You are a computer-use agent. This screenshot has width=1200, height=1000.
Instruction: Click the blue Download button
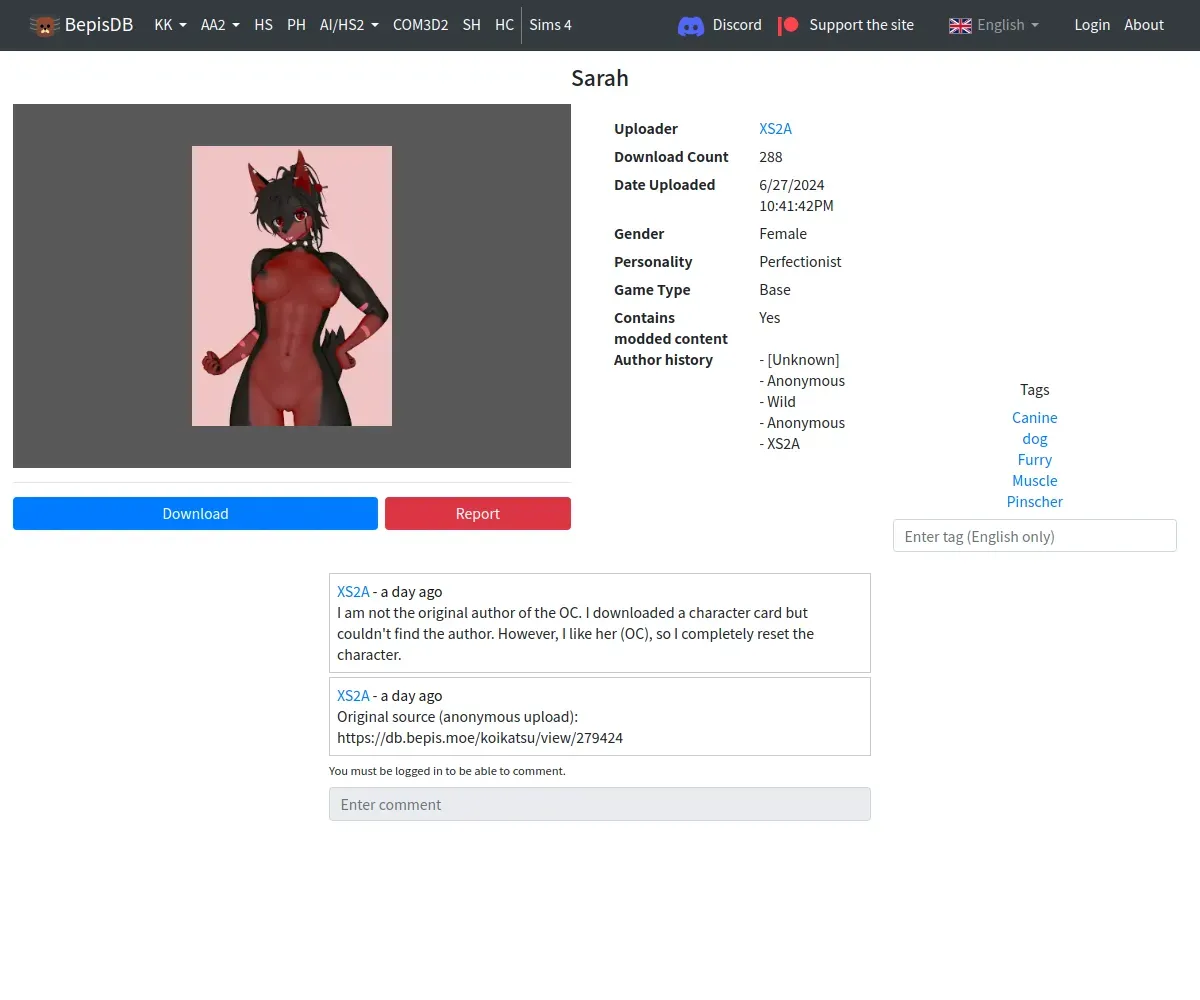click(x=195, y=513)
